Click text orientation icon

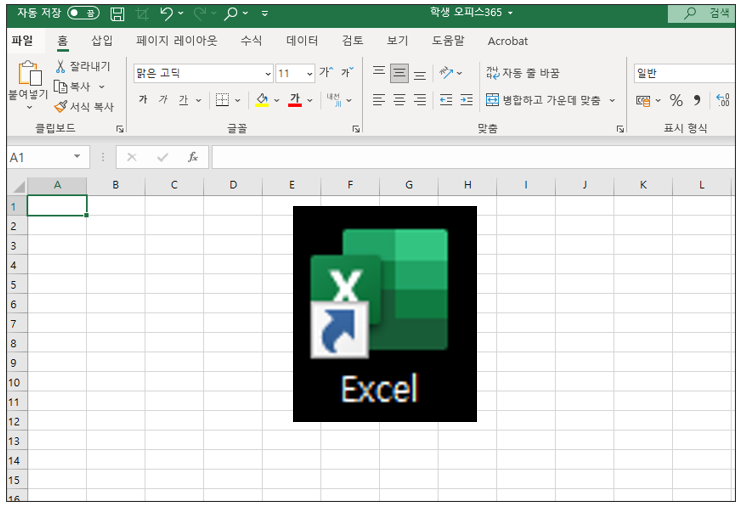click(446, 73)
